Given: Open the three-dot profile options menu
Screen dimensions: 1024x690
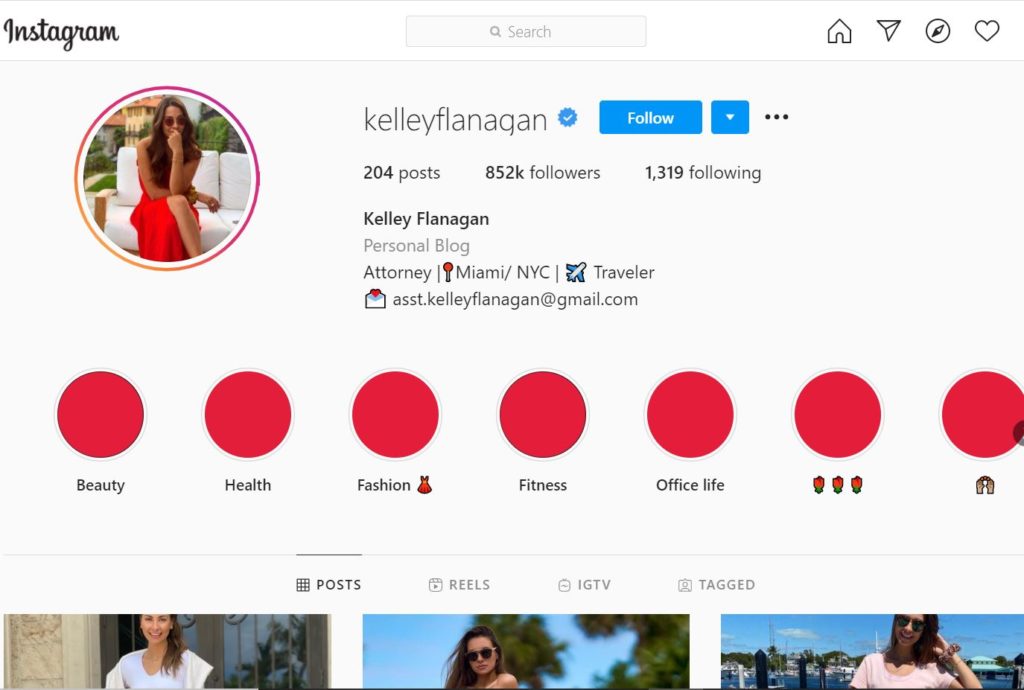Looking at the screenshot, I should [x=776, y=117].
